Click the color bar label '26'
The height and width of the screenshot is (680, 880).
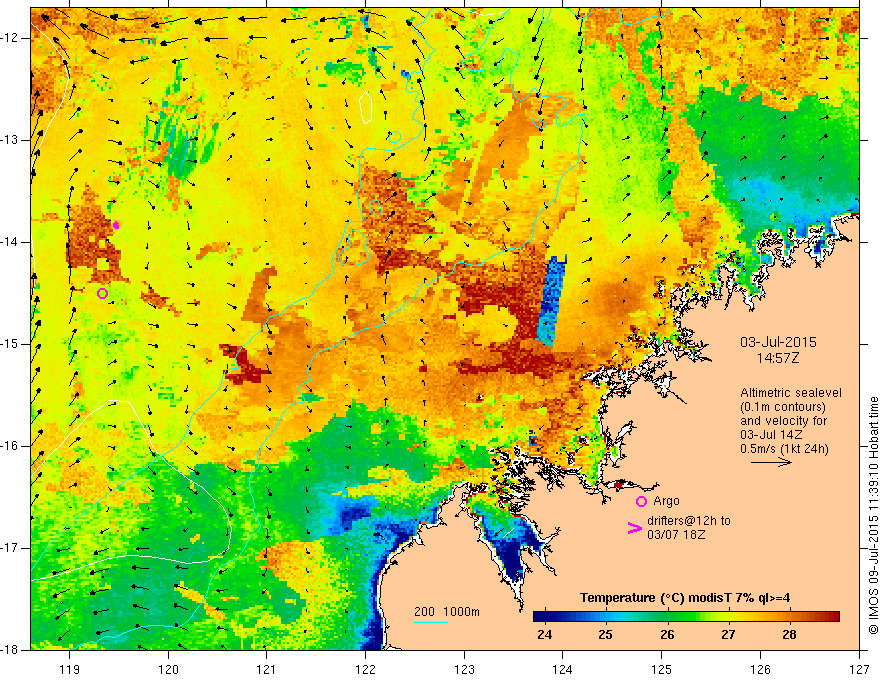pyautogui.click(x=667, y=635)
